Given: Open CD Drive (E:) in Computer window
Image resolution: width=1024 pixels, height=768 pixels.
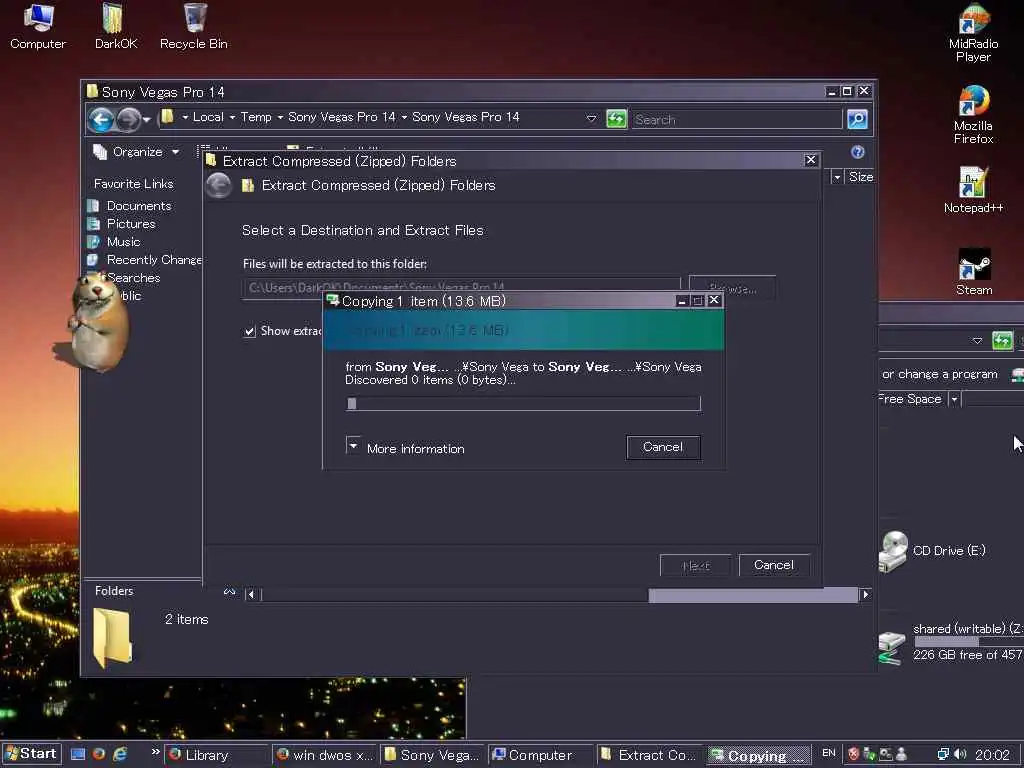Looking at the screenshot, I should (x=933, y=551).
